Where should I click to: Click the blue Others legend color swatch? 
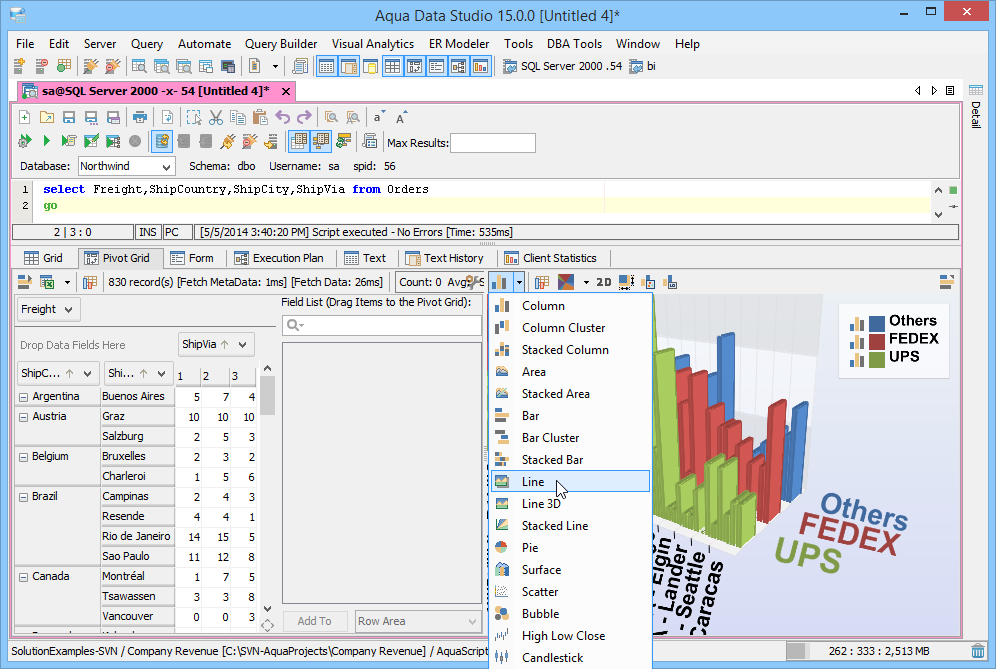pyautogui.click(x=876, y=323)
